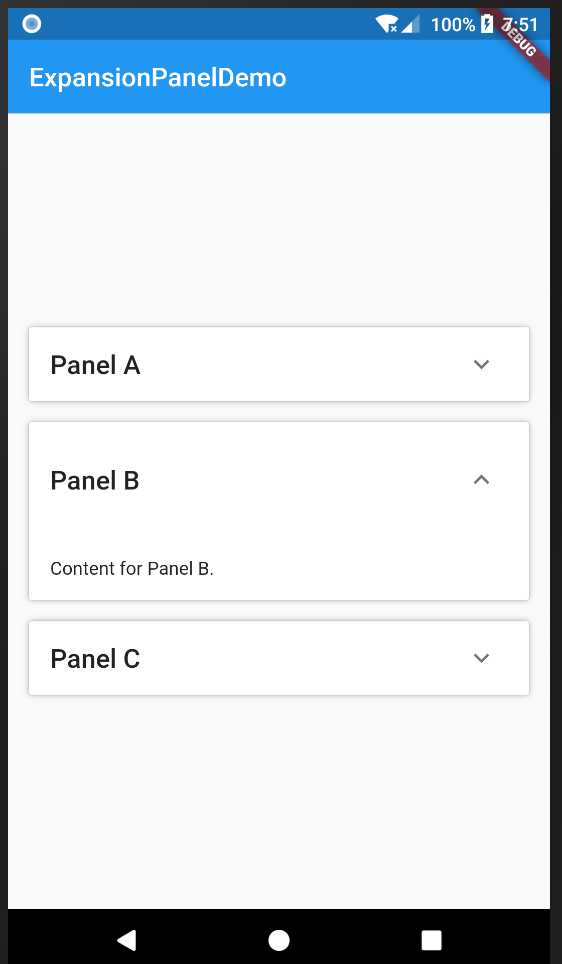Tap the Android home circle button
Viewport: 562px width, 964px height.
279,940
